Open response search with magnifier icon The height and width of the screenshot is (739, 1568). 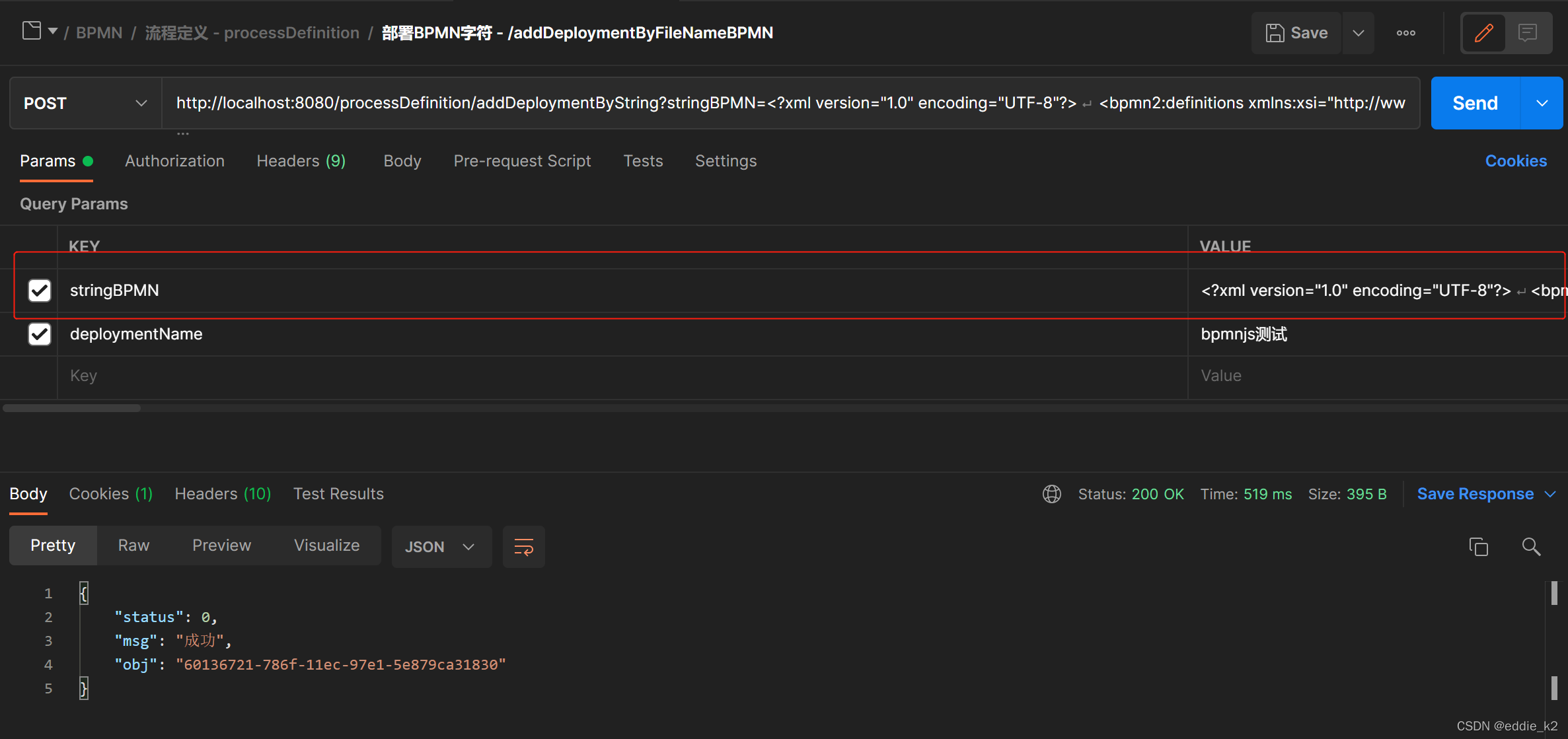1531,547
